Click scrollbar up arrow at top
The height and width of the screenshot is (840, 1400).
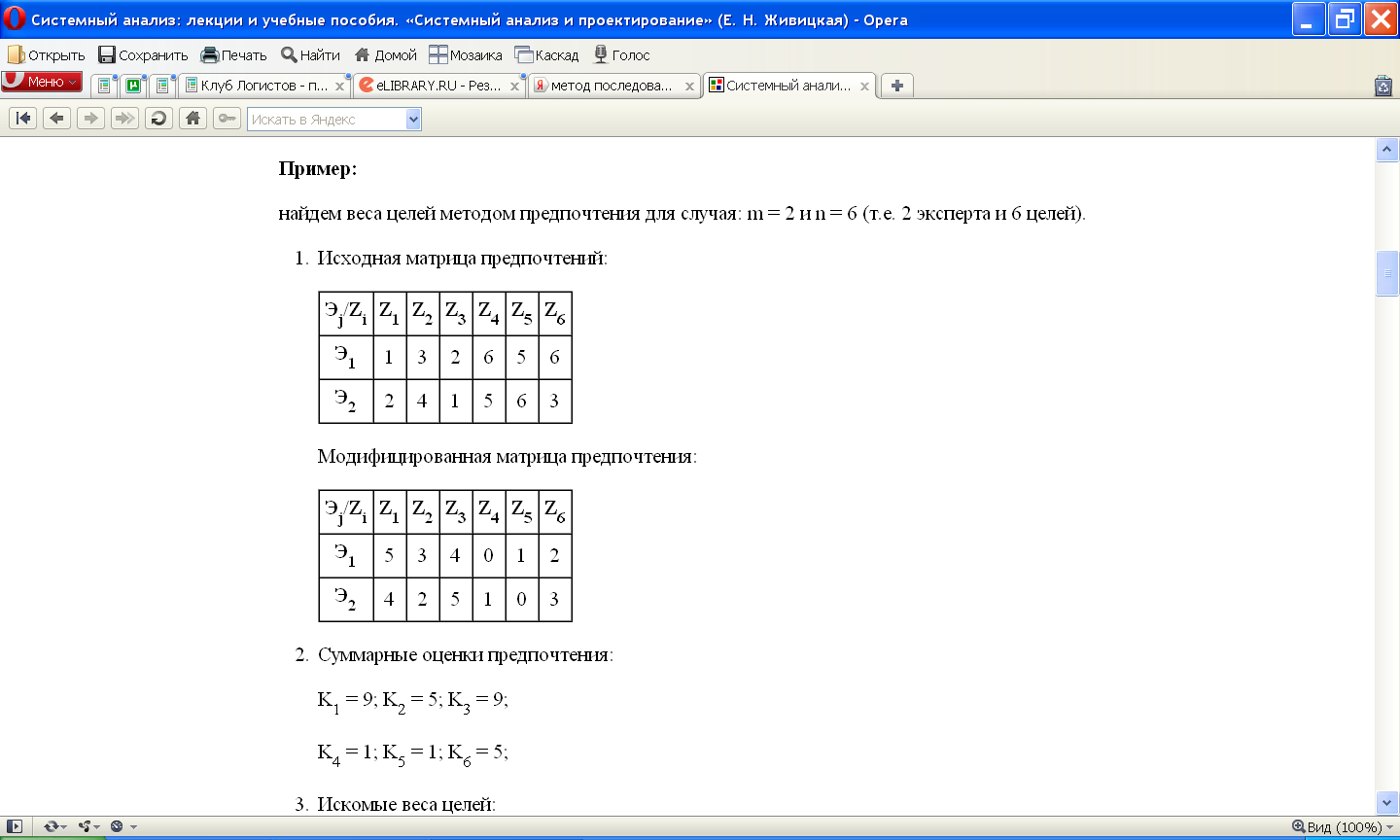pos(1387,150)
